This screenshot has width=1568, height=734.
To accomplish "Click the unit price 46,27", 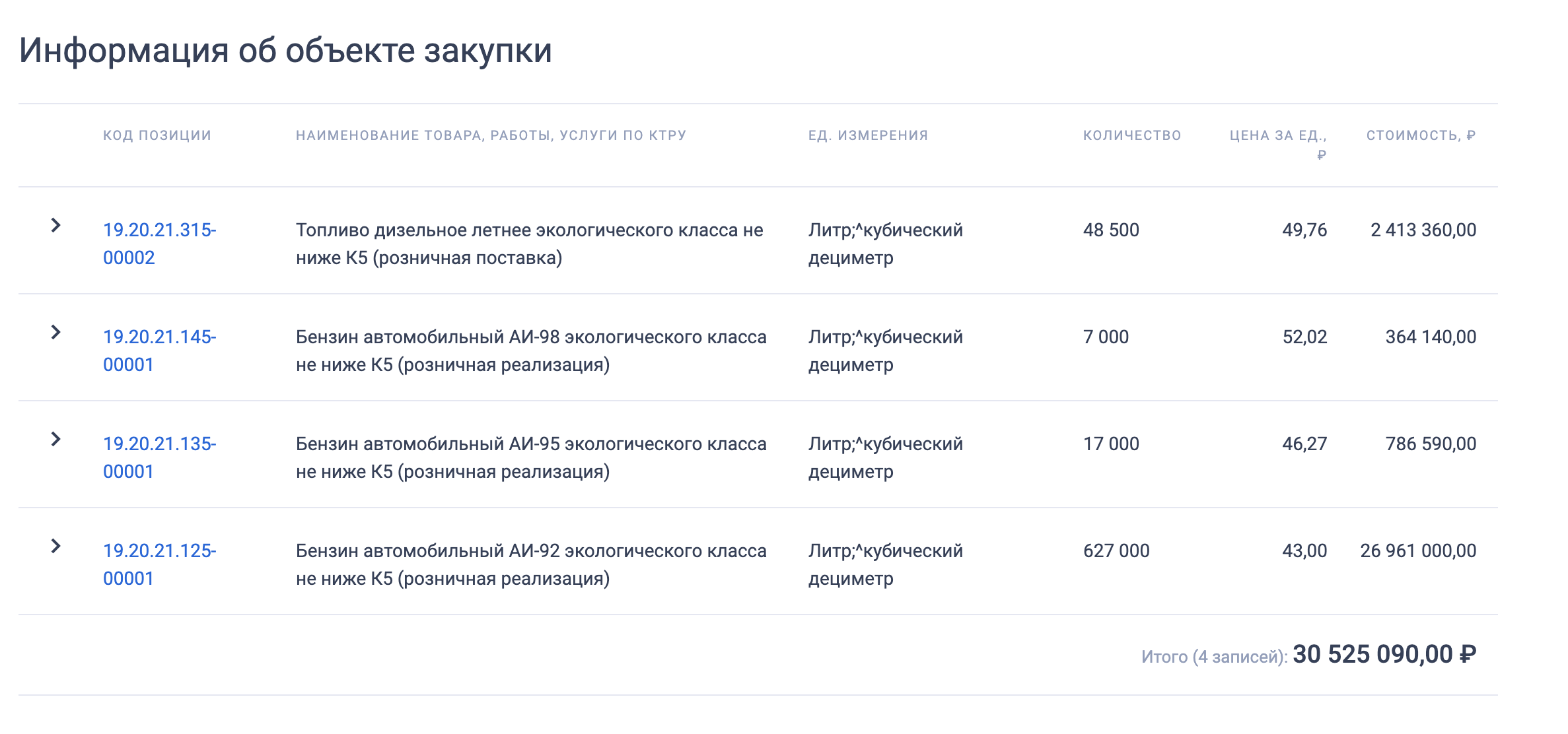I will [1304, 444].
